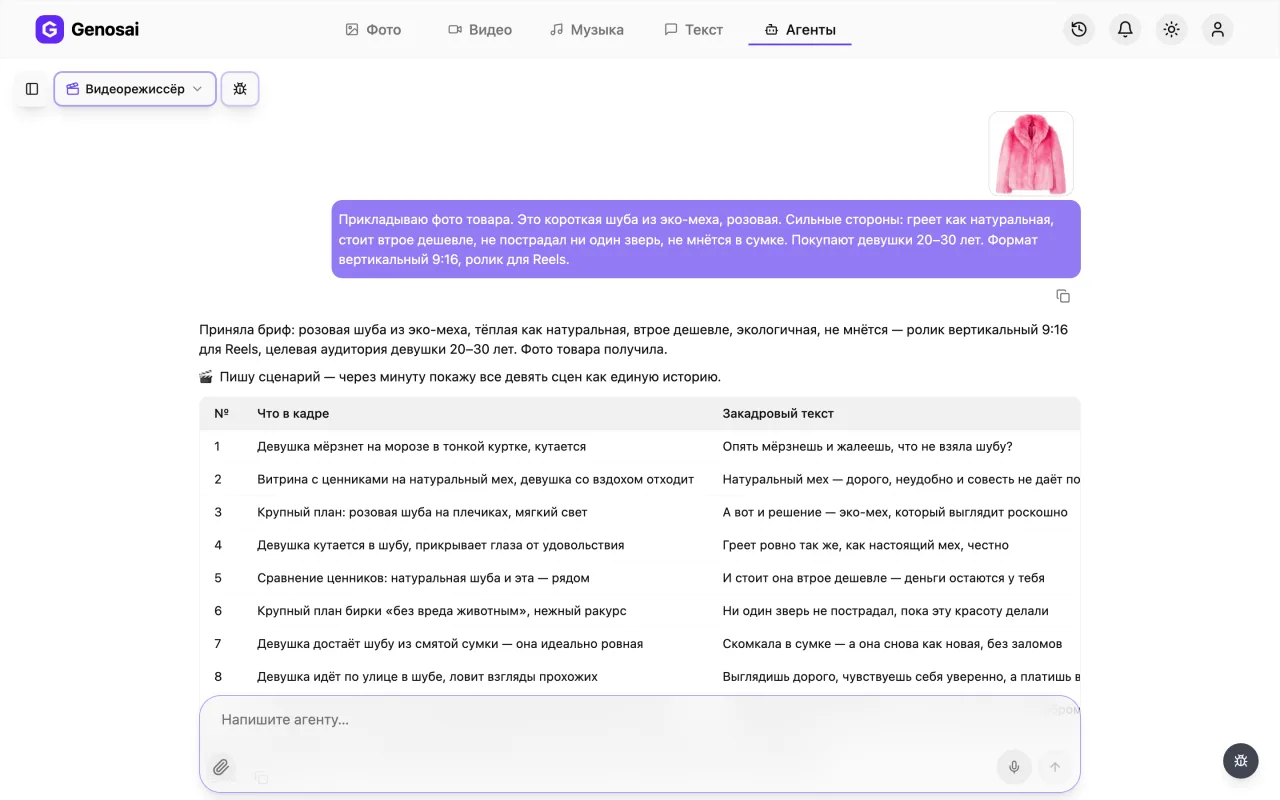The image size is (1280, 800).
Task: Open the Музыка tab
Action: (x=587, y=30)
